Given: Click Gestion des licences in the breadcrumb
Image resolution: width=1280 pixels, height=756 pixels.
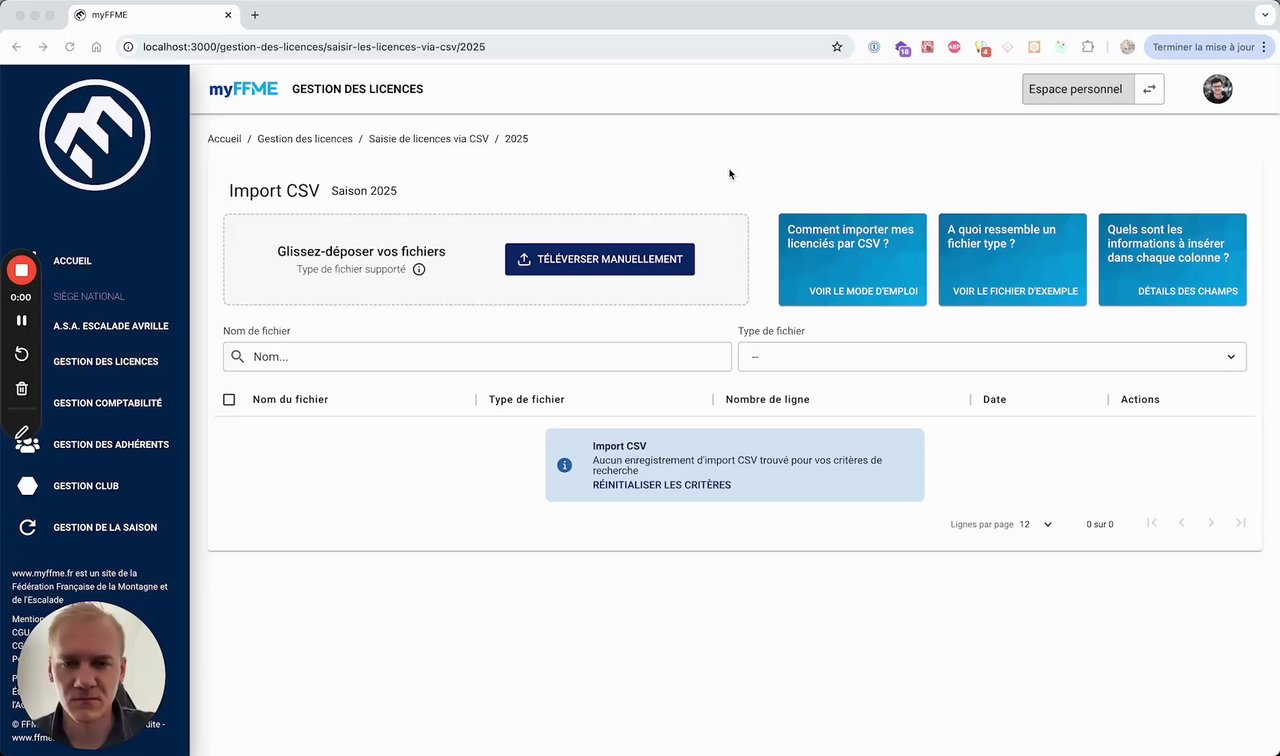Looking at the screenshot, I should [x=305, y=139].
